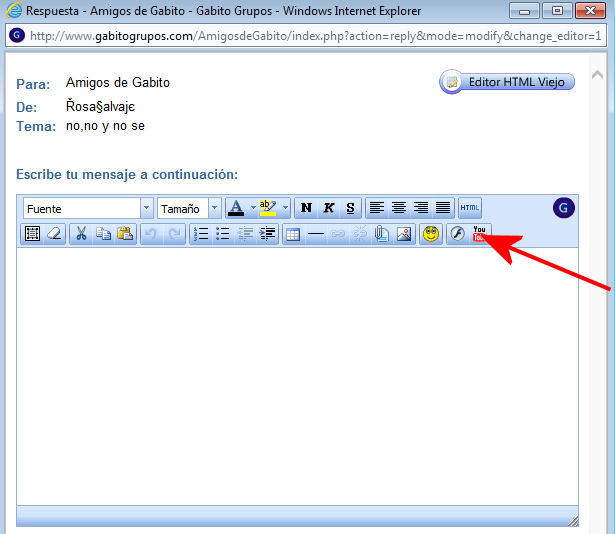Select the eraser remove formatting icon
The width and height of the screenshot is (615, 534).
(55, 234)
